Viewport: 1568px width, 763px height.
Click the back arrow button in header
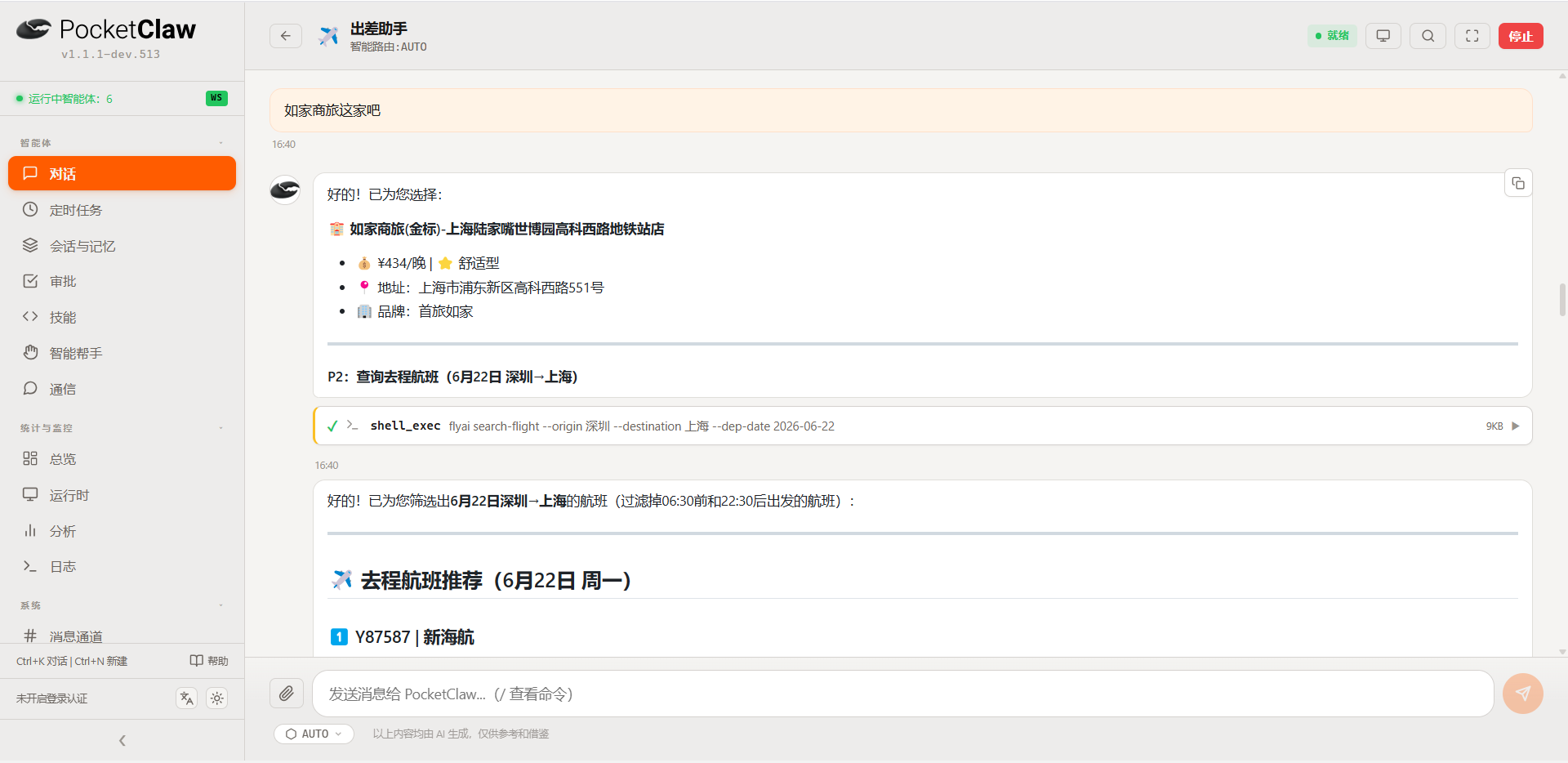point(286,36)
